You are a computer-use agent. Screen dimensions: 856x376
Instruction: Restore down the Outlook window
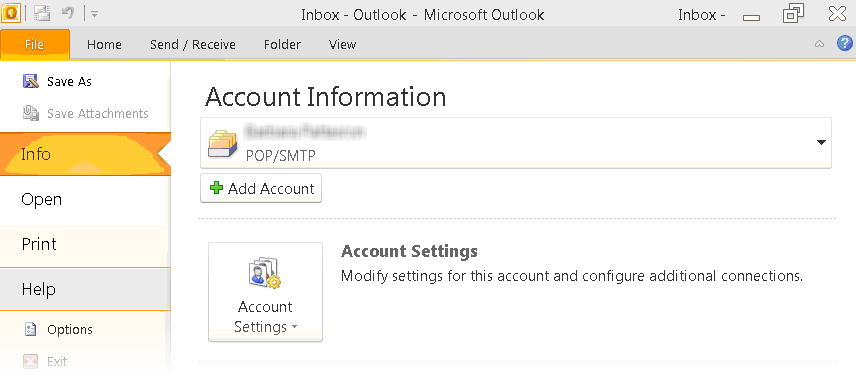click(x=793, y=13)
